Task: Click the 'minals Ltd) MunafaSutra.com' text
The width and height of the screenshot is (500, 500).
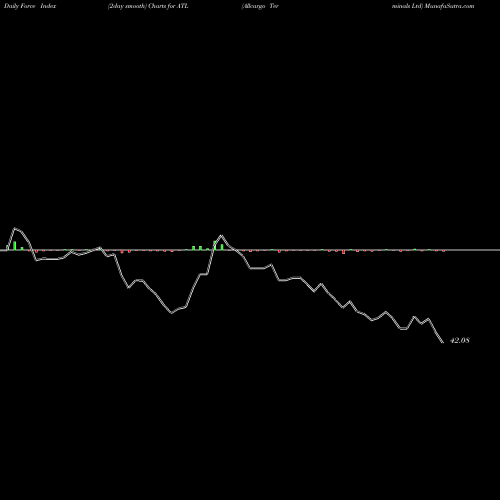Action: tap(433, 6)
